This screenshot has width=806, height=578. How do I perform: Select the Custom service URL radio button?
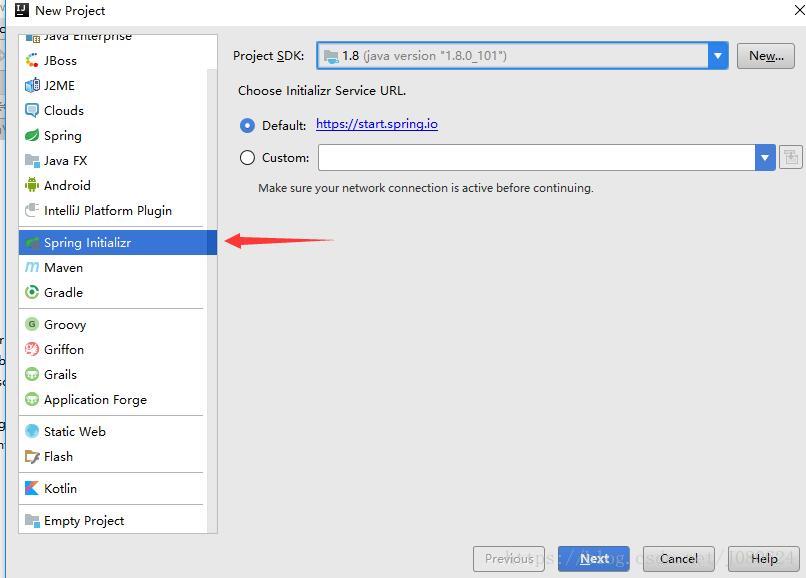point(247,157)
